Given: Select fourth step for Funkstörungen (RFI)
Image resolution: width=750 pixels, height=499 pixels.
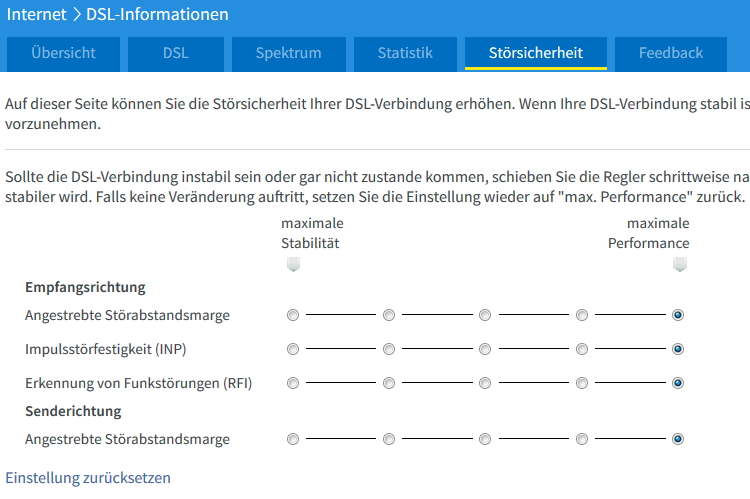Looking at the screenshot, I should coord(582,383).
